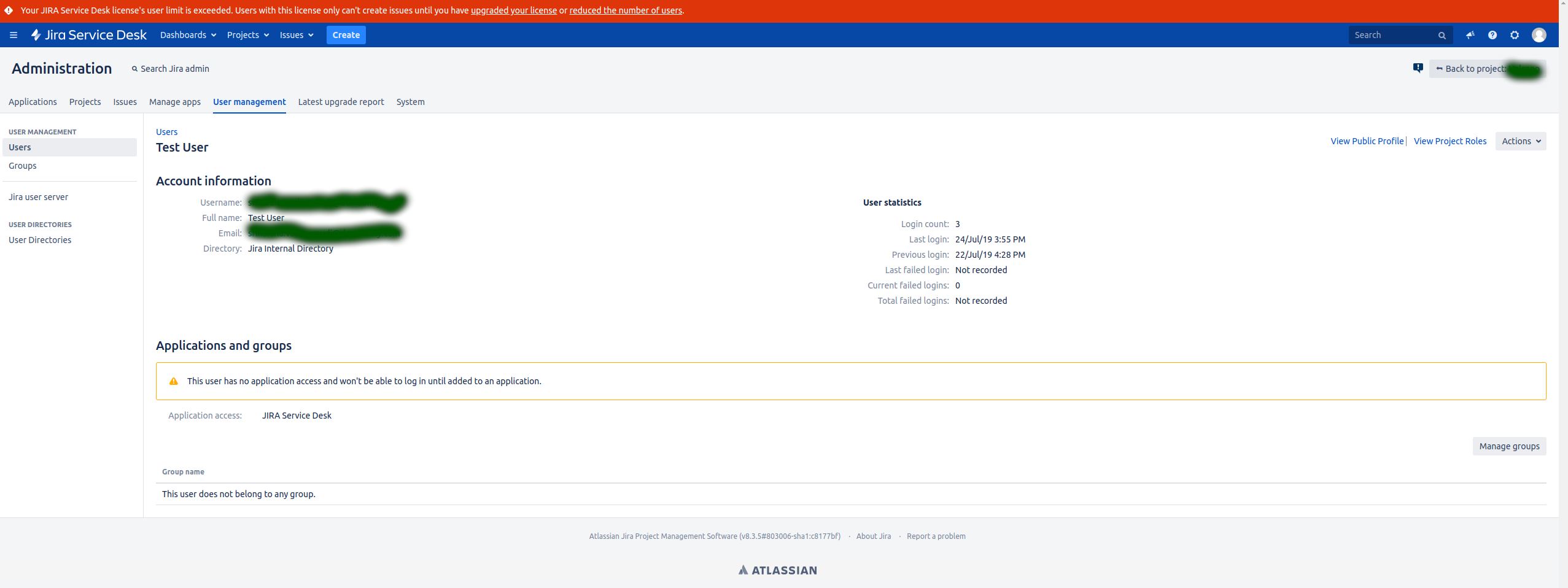Open the Latest upgrade report tab

coord(341,102)
